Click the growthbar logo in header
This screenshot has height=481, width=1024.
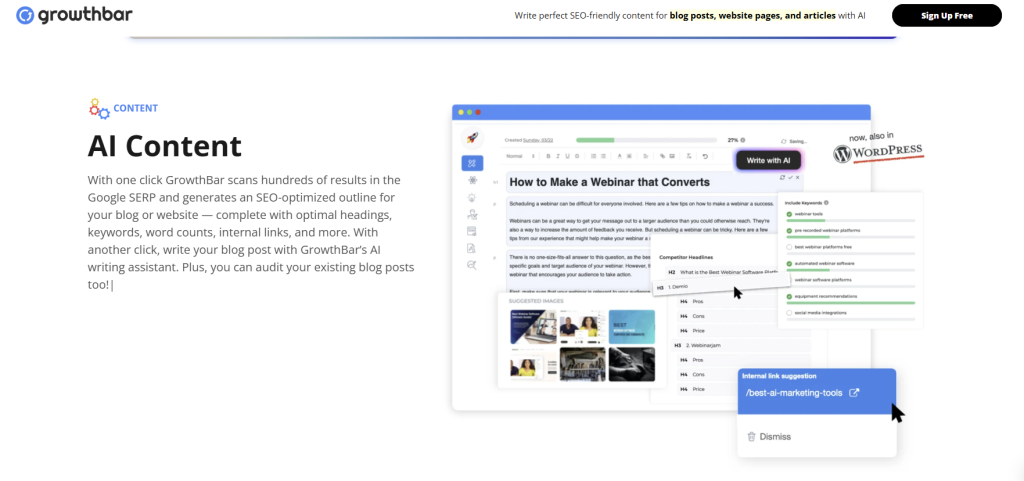[x=74, y=15]
